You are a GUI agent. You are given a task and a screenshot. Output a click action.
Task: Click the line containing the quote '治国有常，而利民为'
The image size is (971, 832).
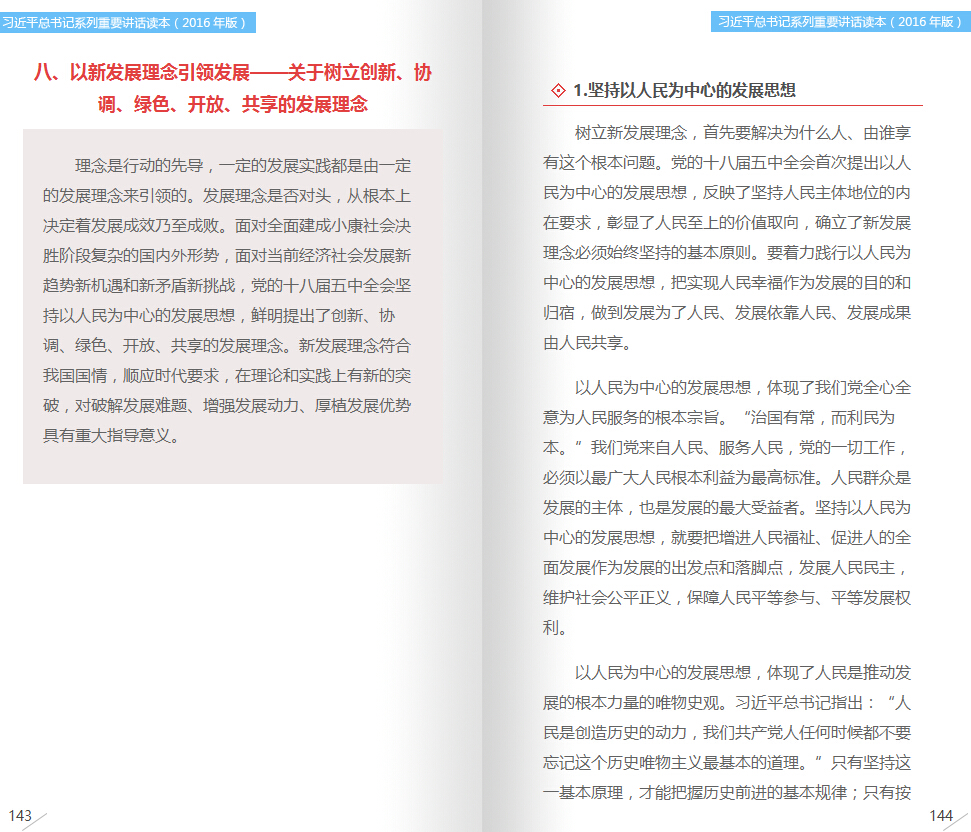click(719, 418)
